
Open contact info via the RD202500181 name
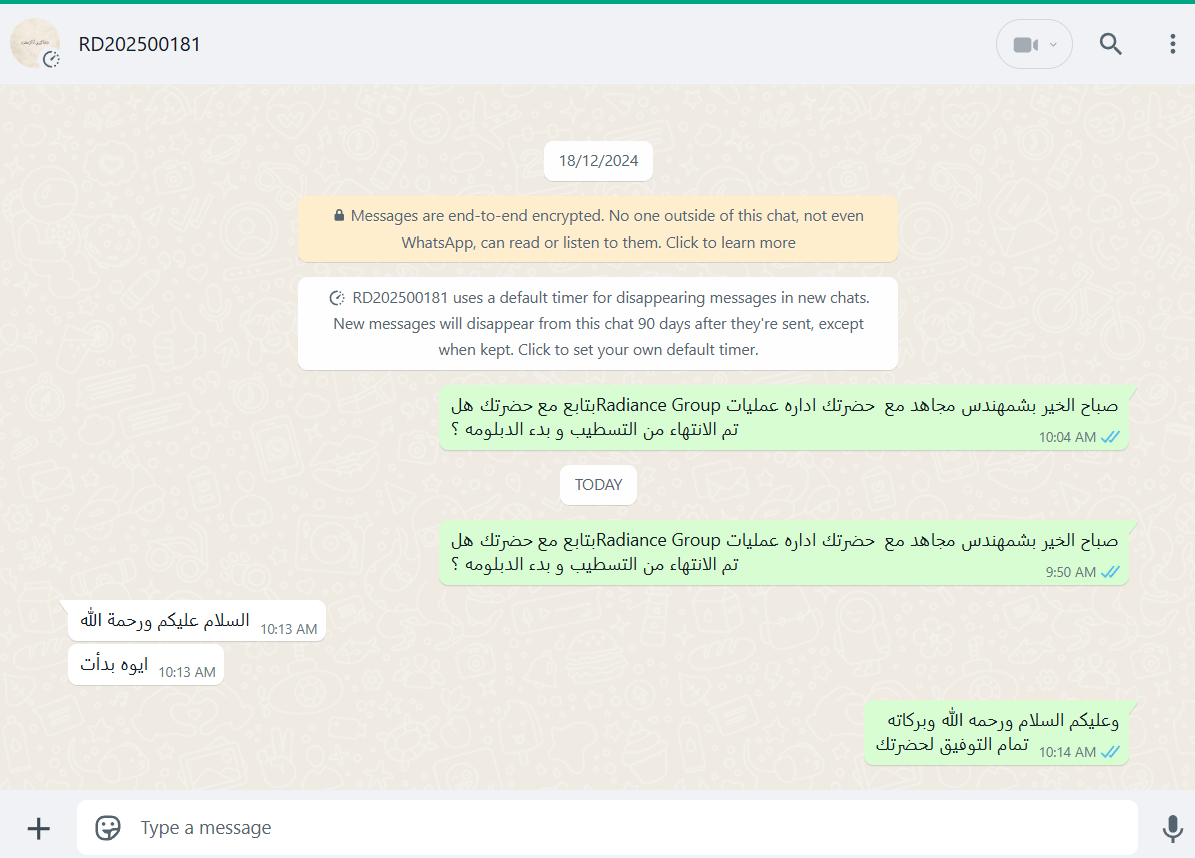(x=139, y=44)
